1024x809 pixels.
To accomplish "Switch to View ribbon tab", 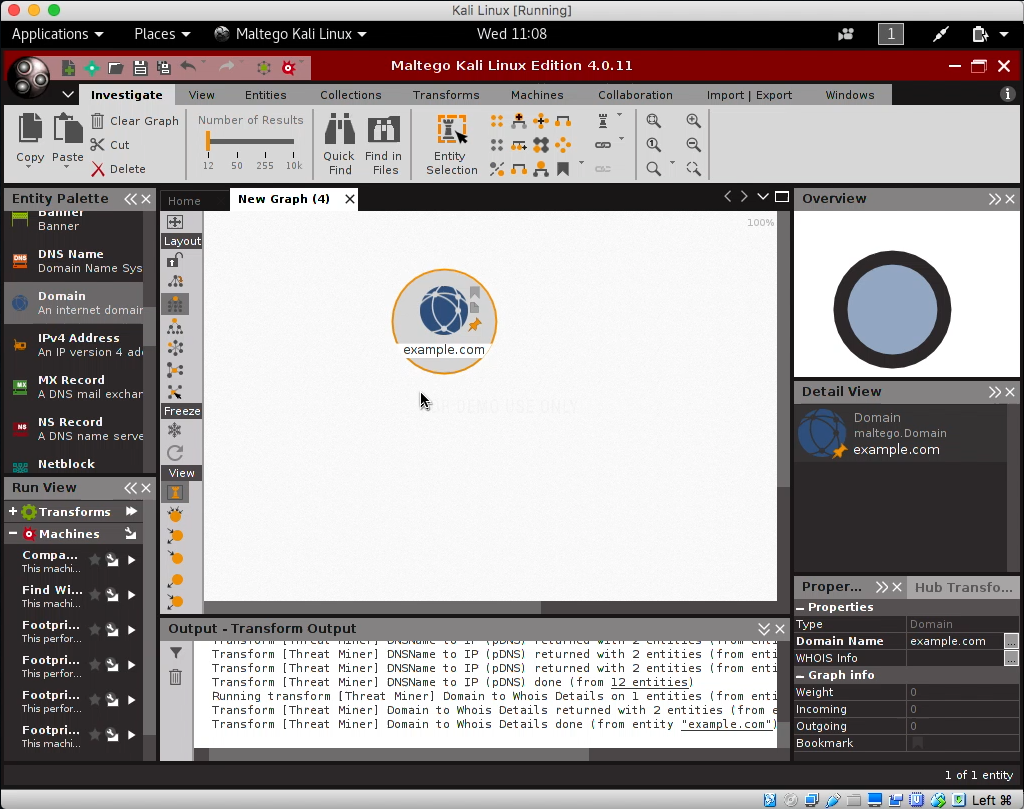I will [201, 95].
